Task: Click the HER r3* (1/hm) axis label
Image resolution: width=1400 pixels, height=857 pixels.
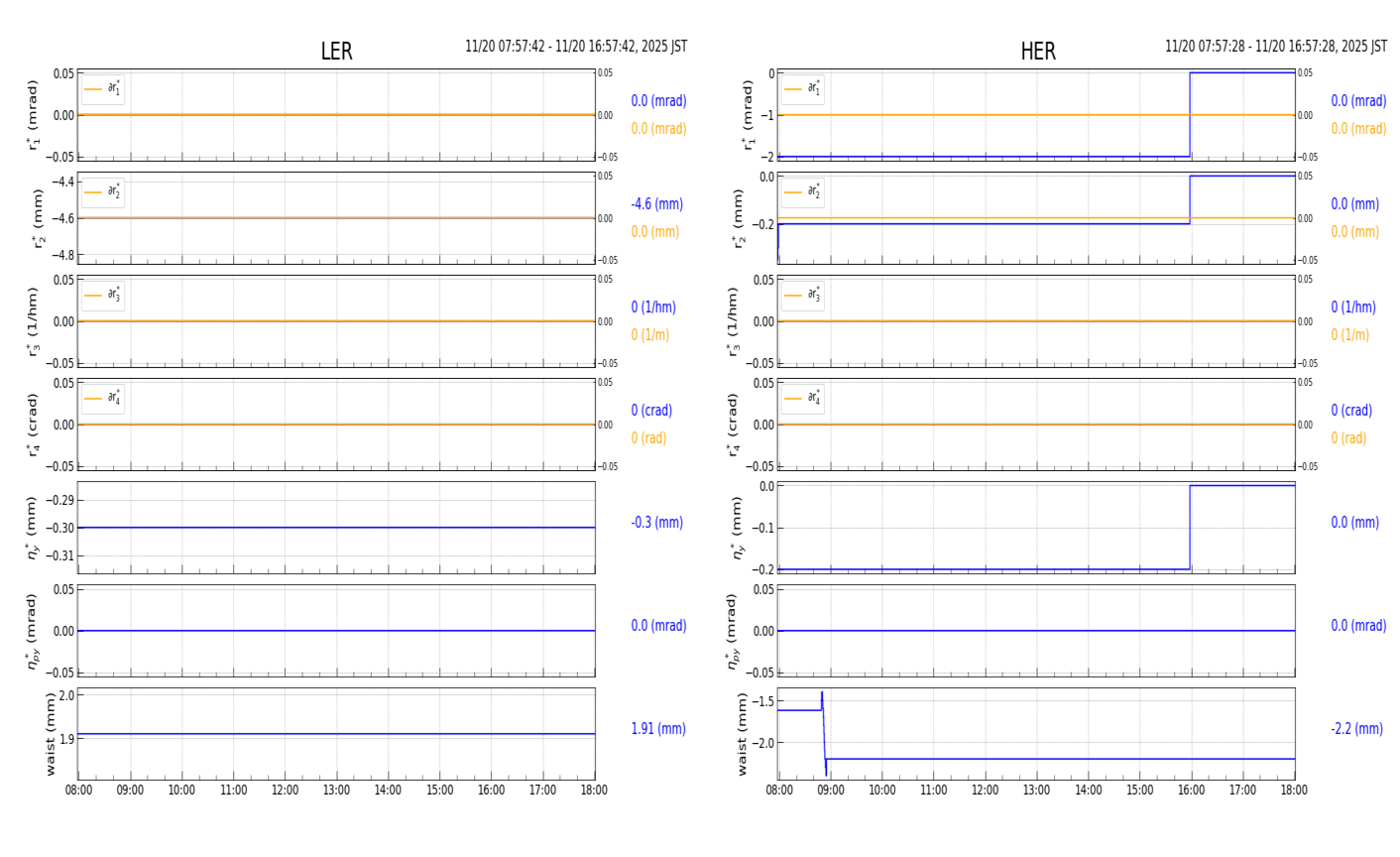Action: pos(733,321)
